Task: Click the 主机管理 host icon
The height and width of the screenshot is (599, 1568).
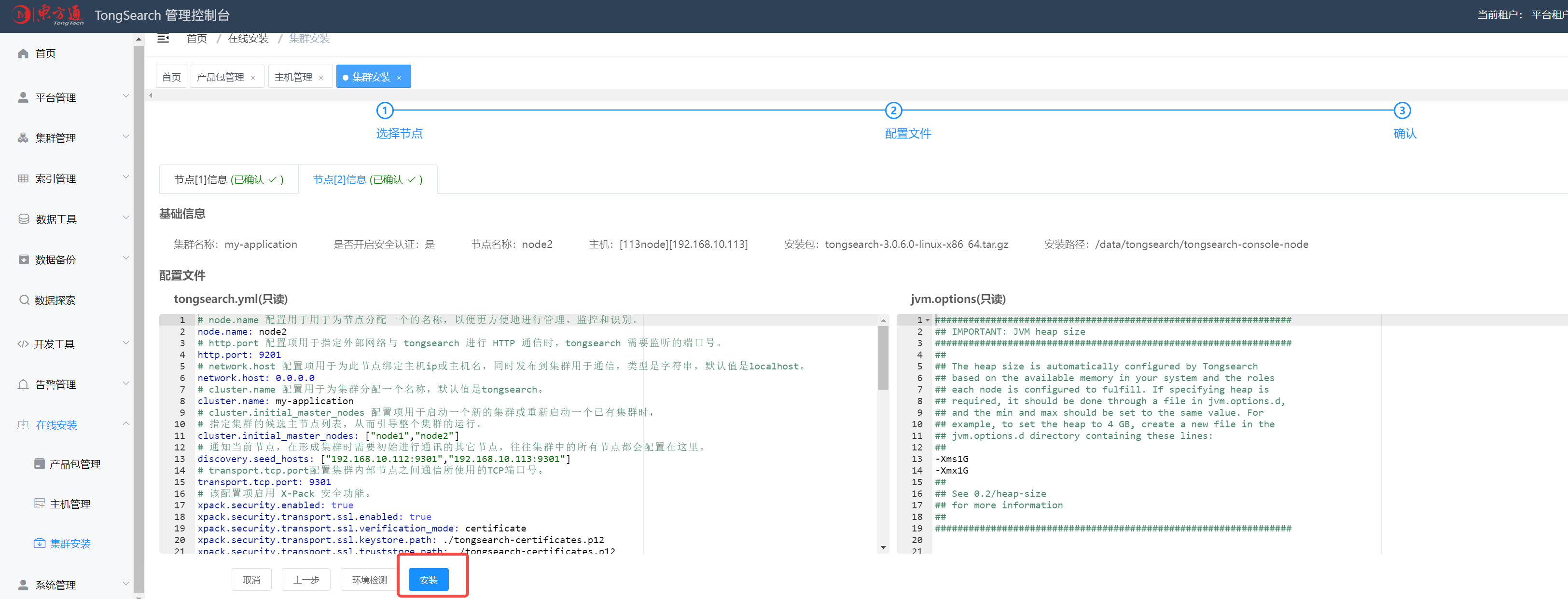Action: click(x=40, y=504)
